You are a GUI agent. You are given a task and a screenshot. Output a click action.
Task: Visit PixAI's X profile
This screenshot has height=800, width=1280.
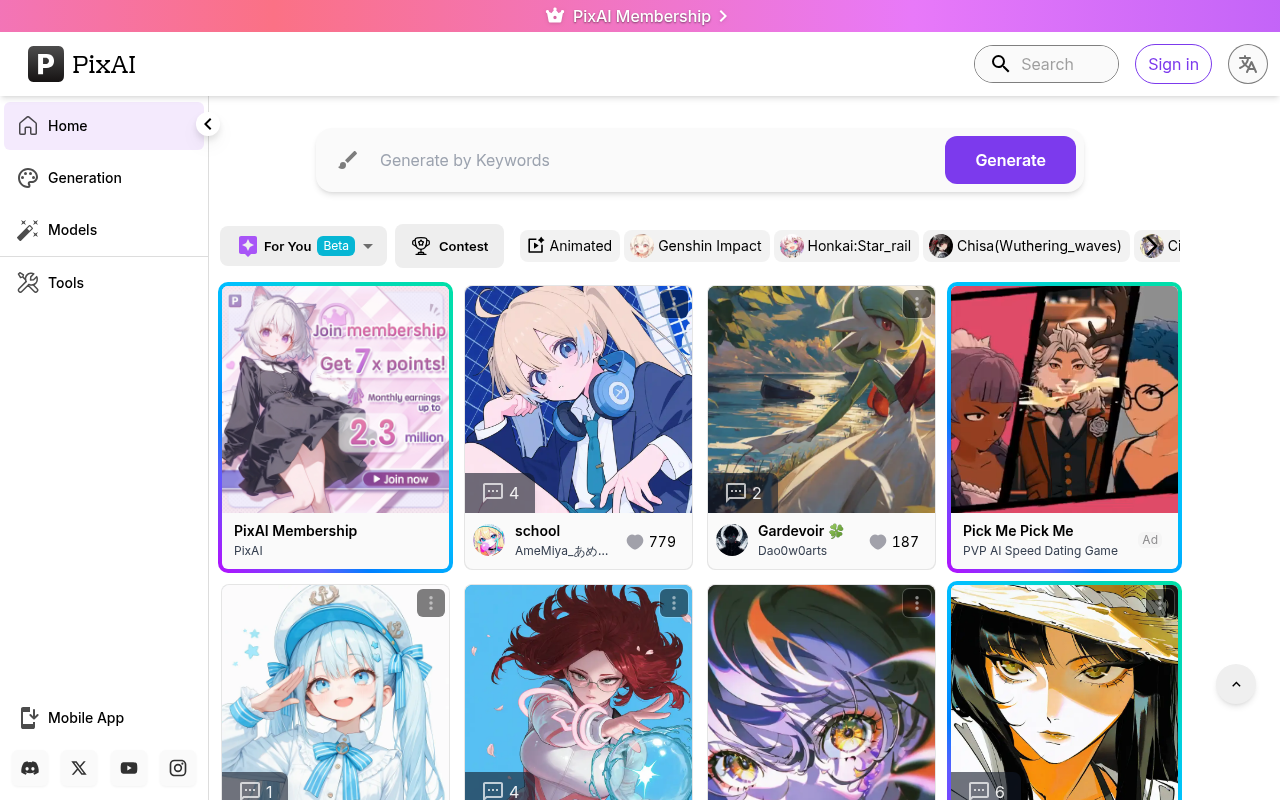pos(79,768)
